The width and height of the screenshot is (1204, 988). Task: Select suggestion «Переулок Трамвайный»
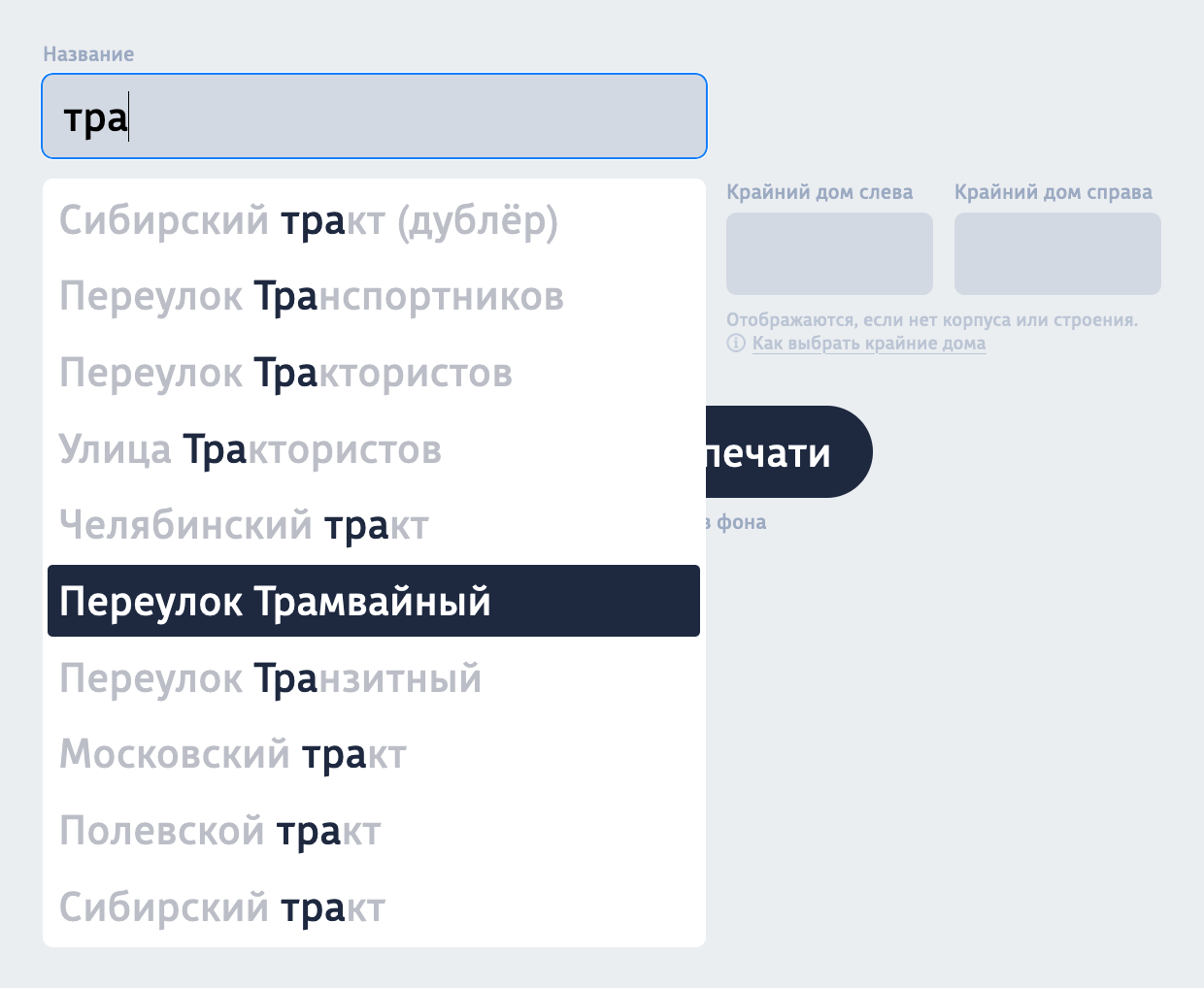pos(276,601)
